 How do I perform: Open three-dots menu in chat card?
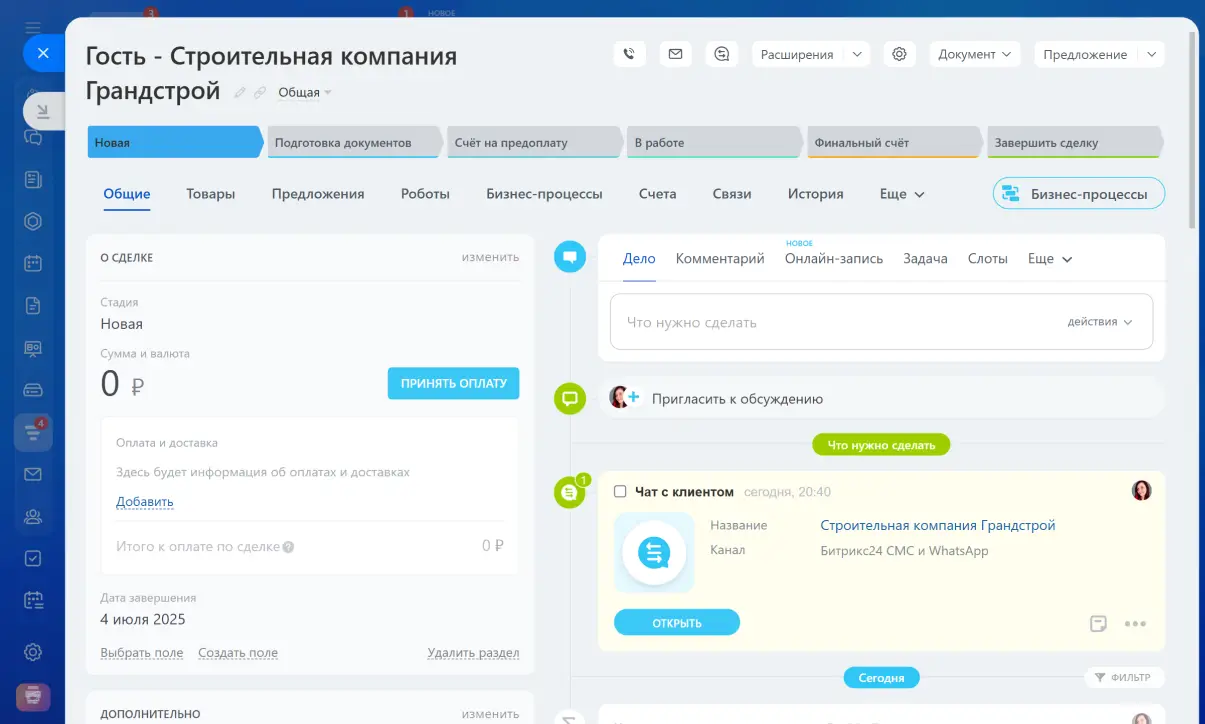pyautogui.click(x=1135, y=624)
